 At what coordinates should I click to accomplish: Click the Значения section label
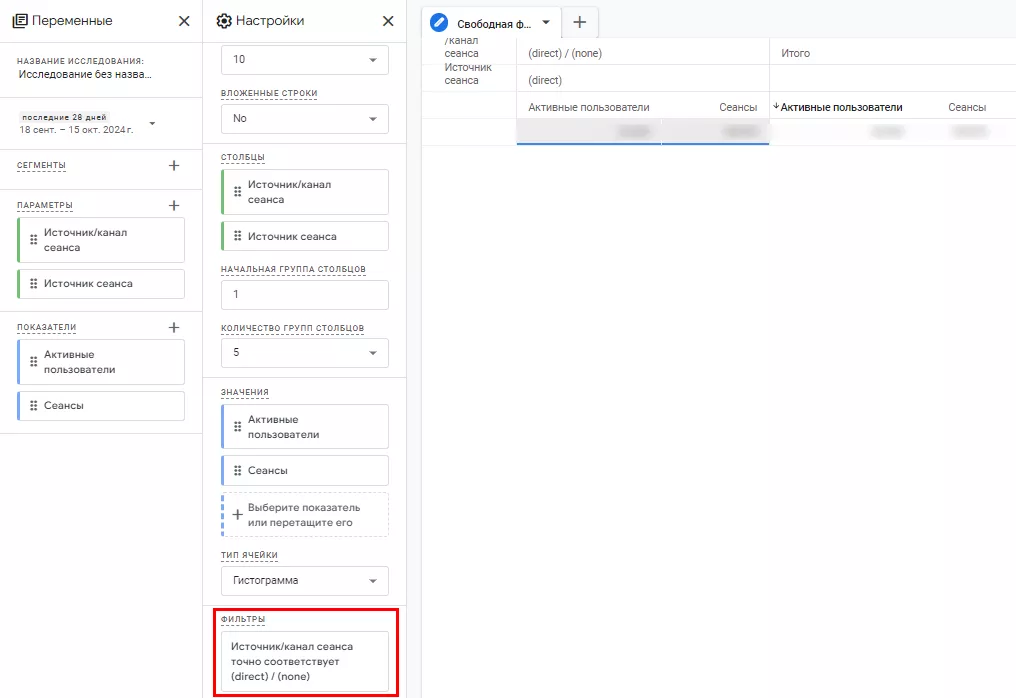coord(245,393)
